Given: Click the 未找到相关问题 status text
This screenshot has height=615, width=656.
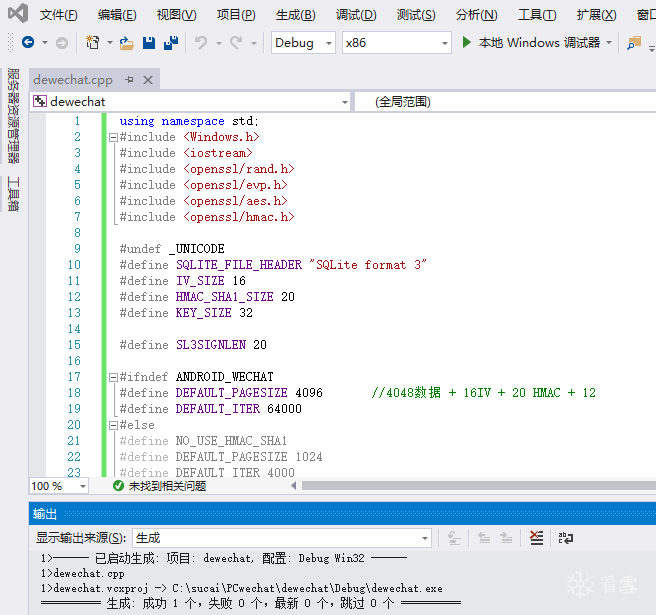Looking at the screenshot, I should [x=167, y=486].
